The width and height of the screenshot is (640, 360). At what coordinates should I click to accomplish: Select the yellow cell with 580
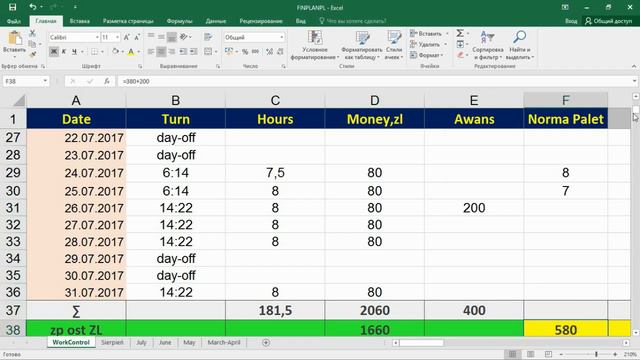click(x=566, y=329)
